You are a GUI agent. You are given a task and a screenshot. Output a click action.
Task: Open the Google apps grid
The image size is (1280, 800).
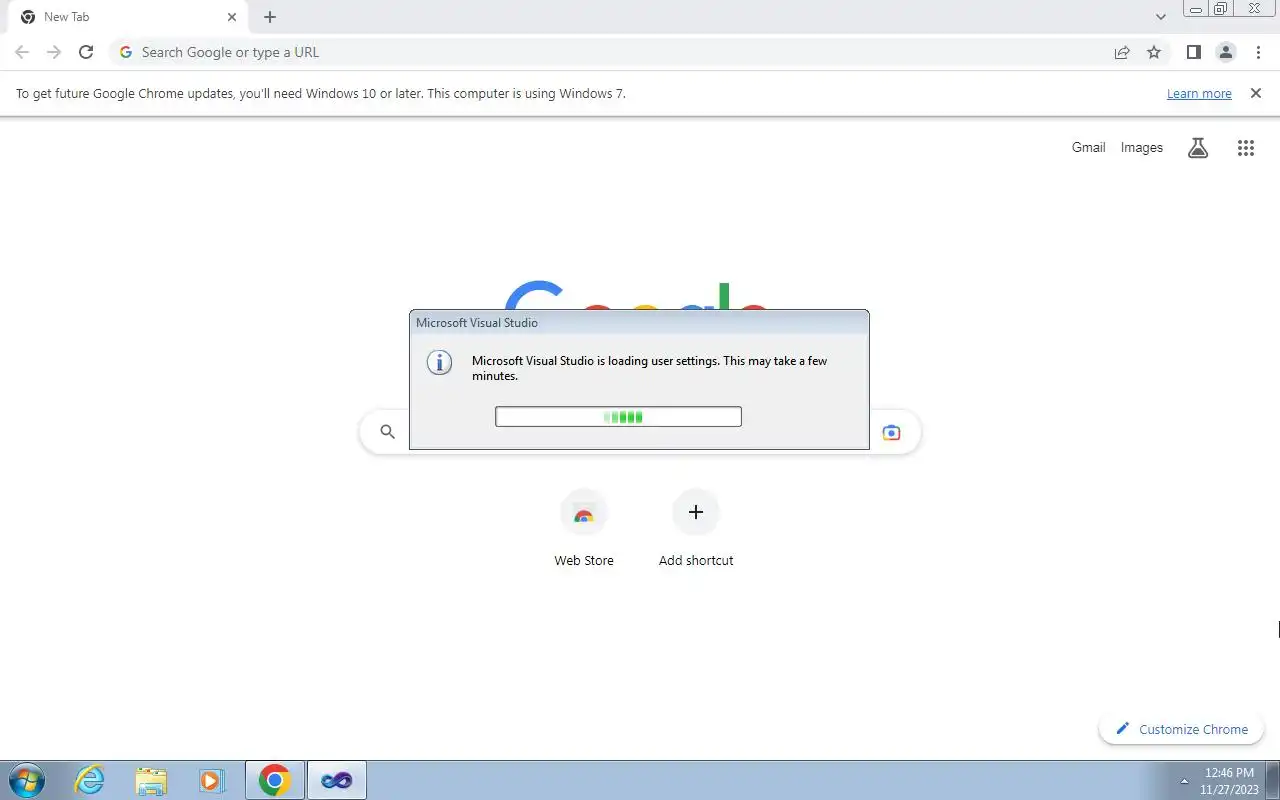(x=1245, y=148)
